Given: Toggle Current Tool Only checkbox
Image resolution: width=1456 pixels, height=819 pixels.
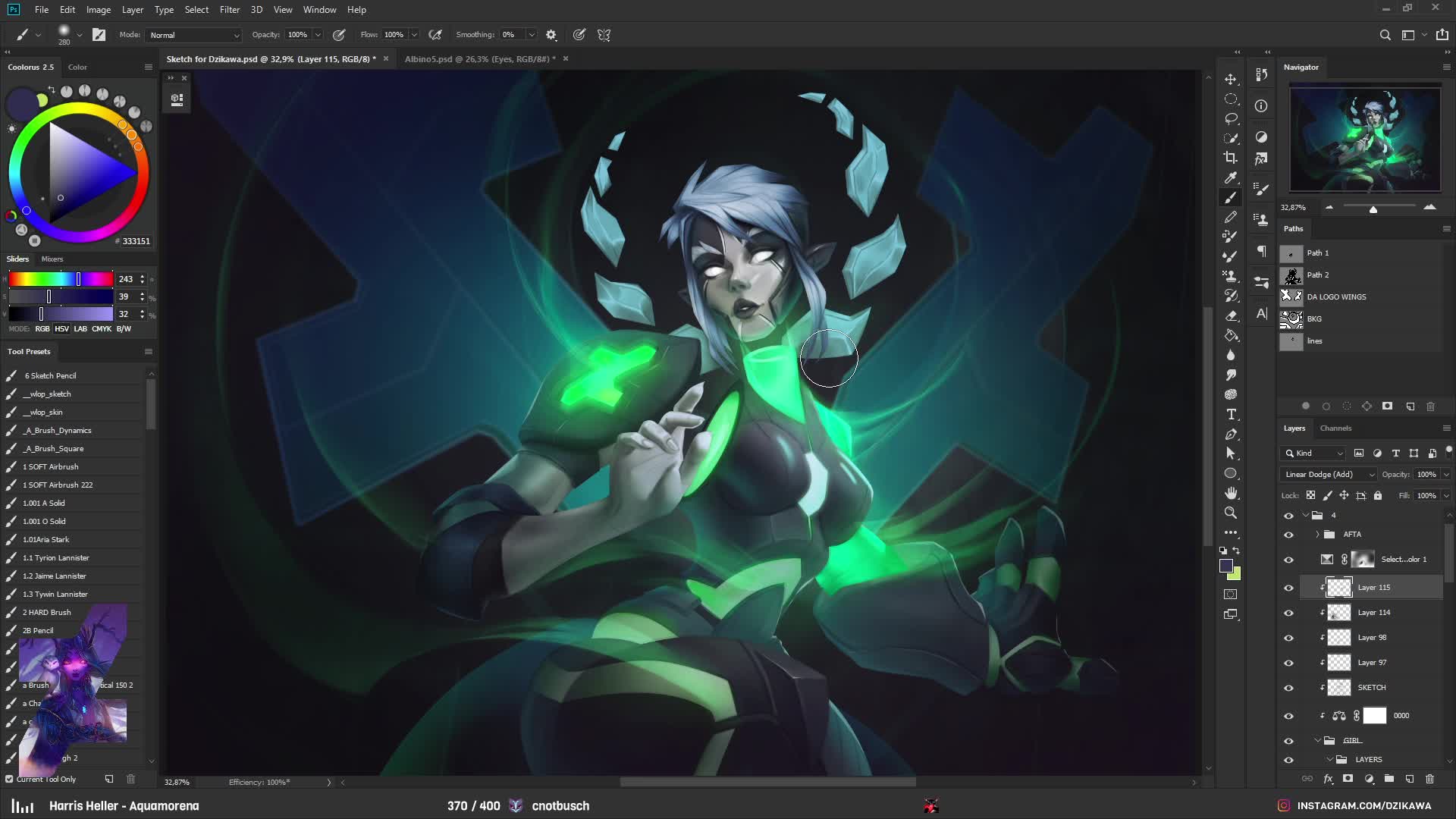Looking at the screenshot, I should 9,779.
